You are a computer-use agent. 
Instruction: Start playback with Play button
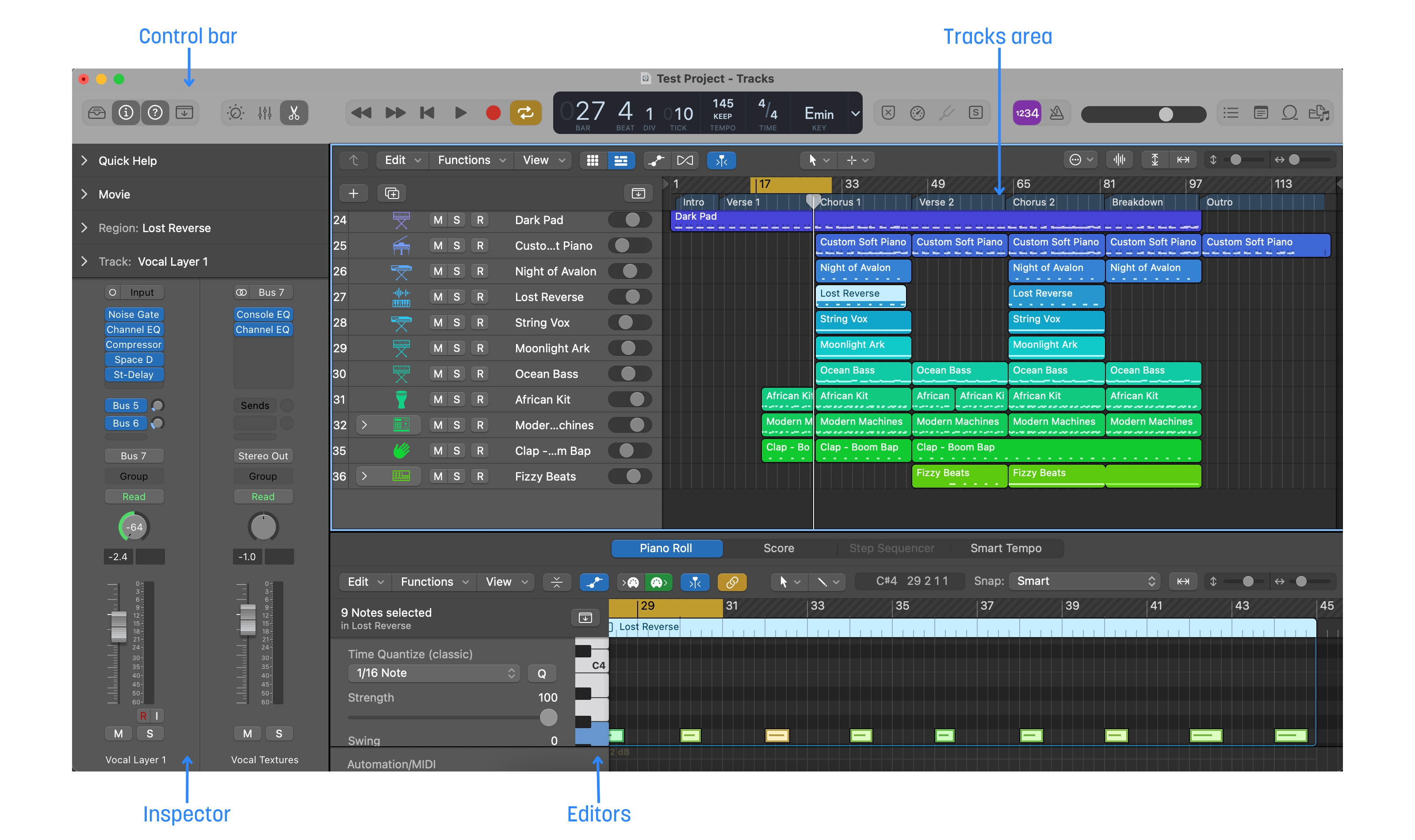460,113
